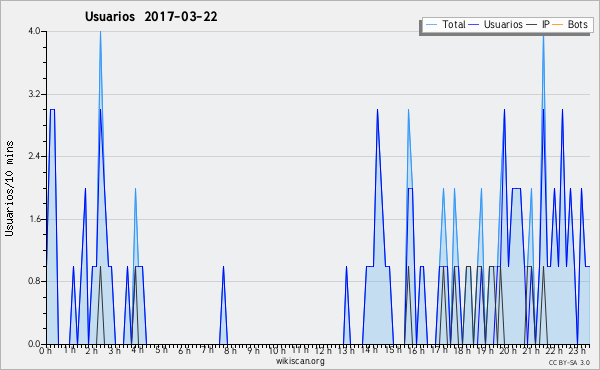Viewport: 600px width, 370px height.
Task: Click the 23 h mark on the time axis
Action: tap(577, 350)
